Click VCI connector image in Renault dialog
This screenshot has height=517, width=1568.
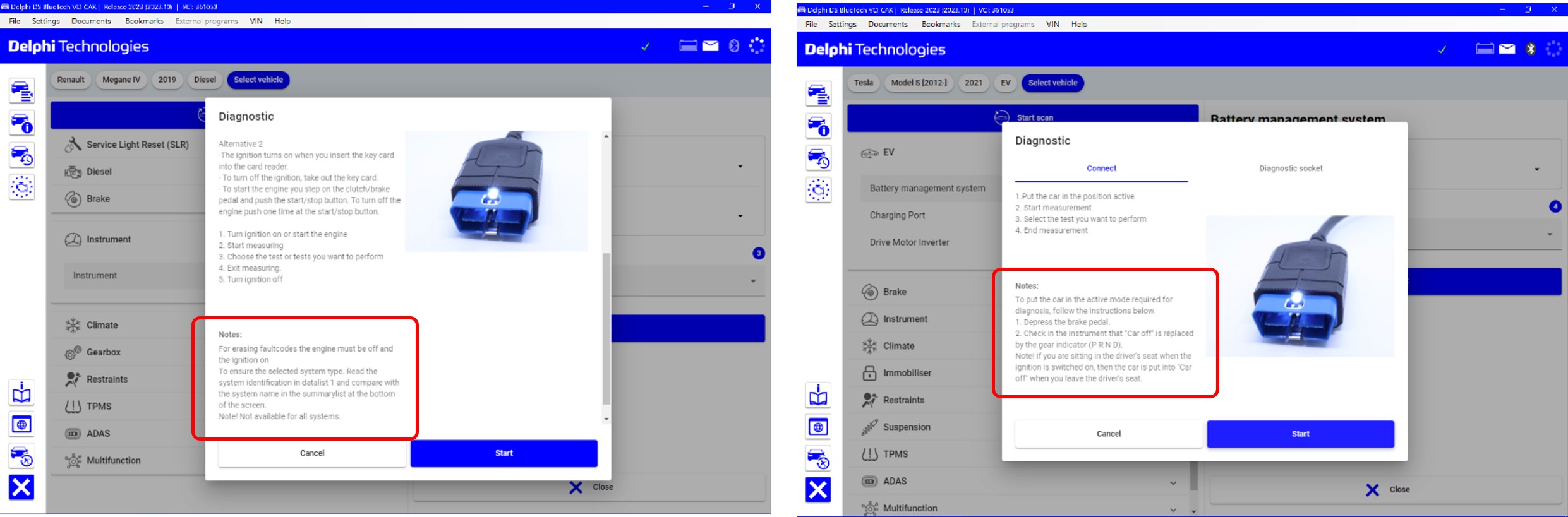point(497,191)
